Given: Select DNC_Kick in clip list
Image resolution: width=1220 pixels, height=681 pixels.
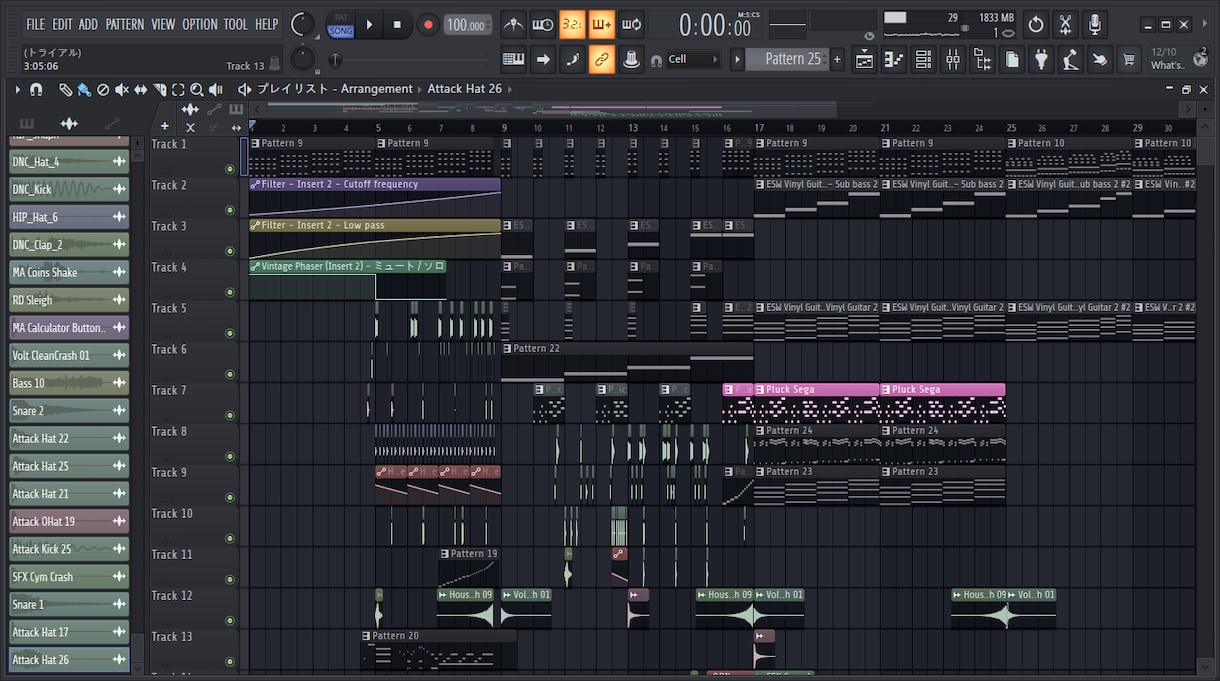Looking at the screenshot, I should coord(69,189).
